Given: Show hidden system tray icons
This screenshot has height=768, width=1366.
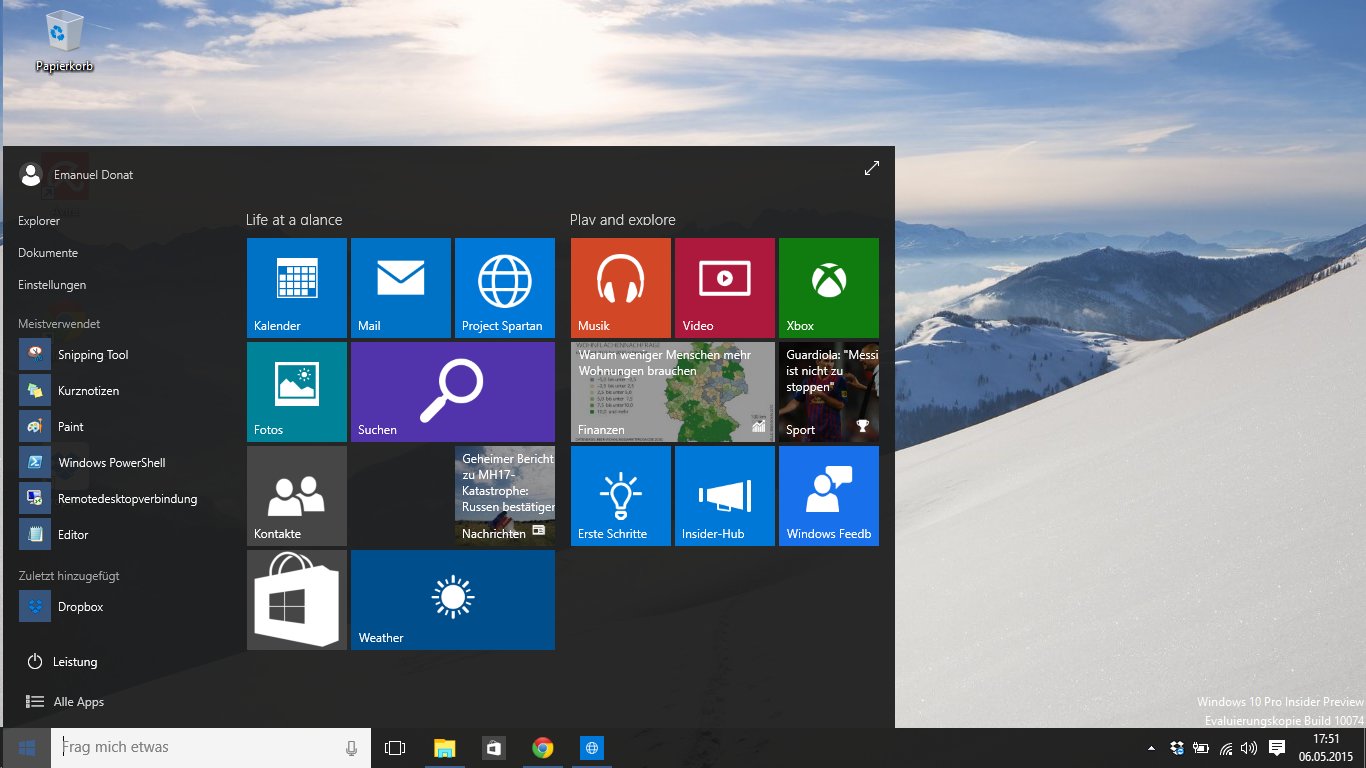Looking at the screenshot, I should pos(1151,748).
